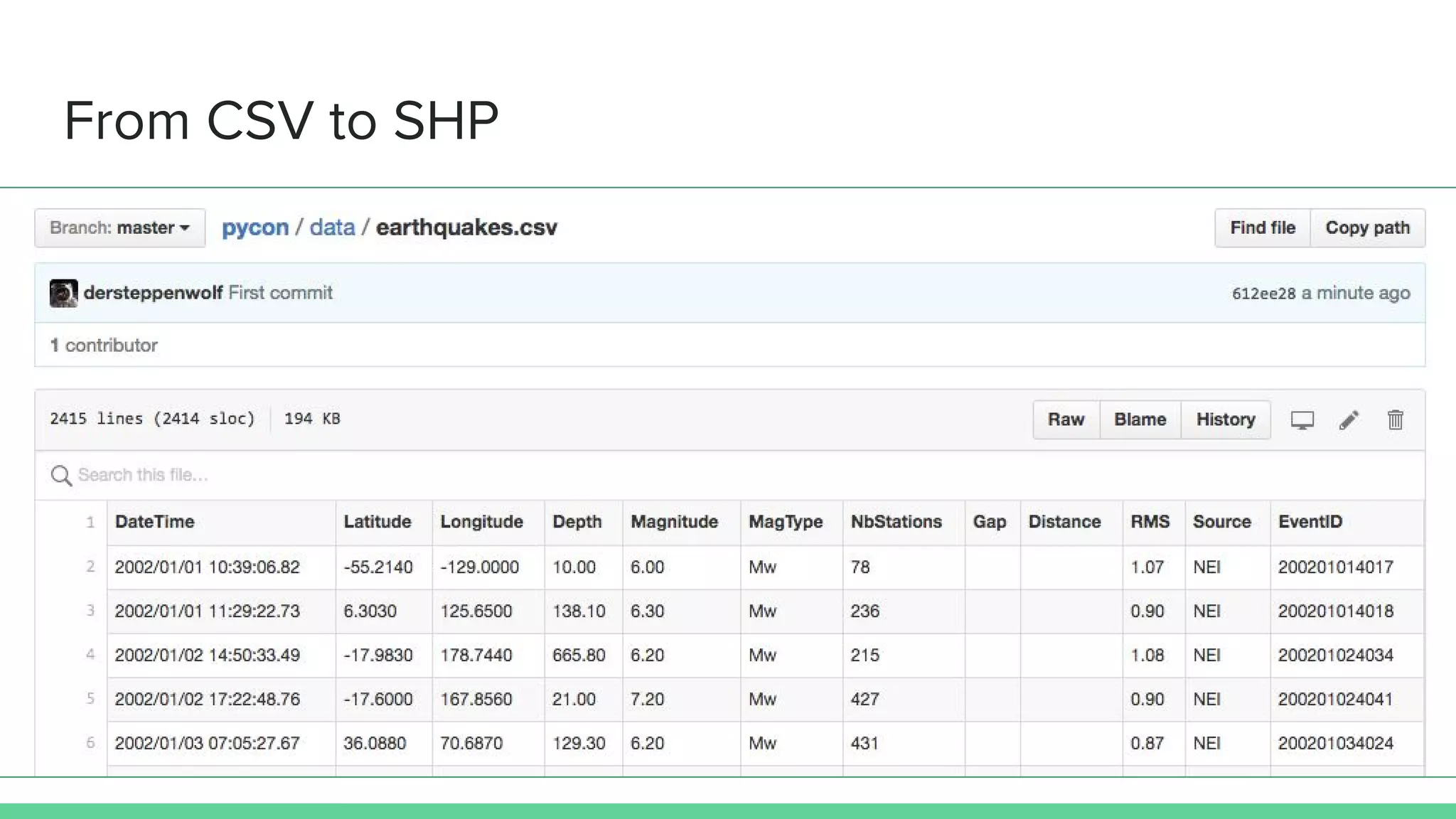Open the Branch: master dropdown
1456x819 pixels.
(x=119, y=228)
